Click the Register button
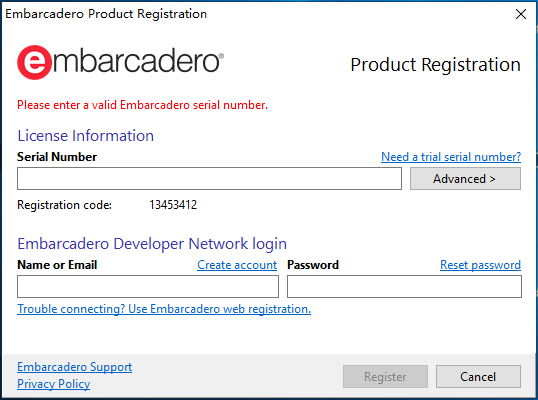 click(385, 376)
